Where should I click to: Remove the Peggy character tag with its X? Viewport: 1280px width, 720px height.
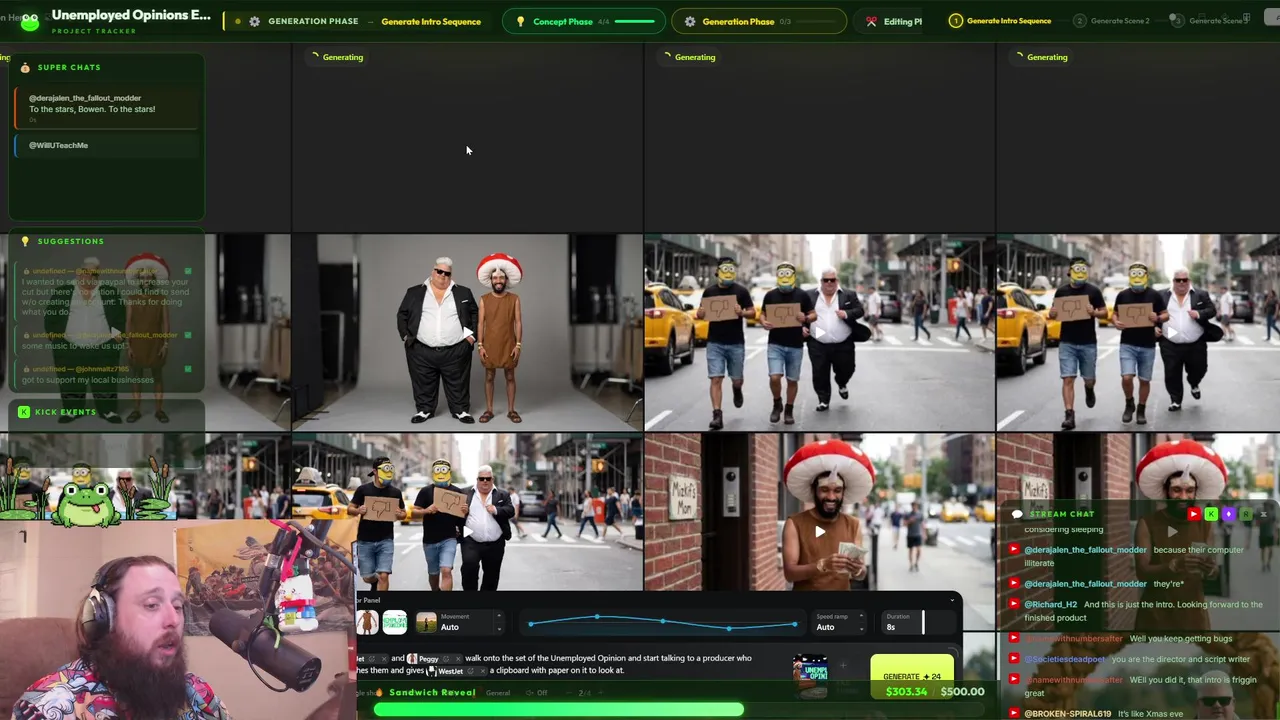click(x=457, y=659)
